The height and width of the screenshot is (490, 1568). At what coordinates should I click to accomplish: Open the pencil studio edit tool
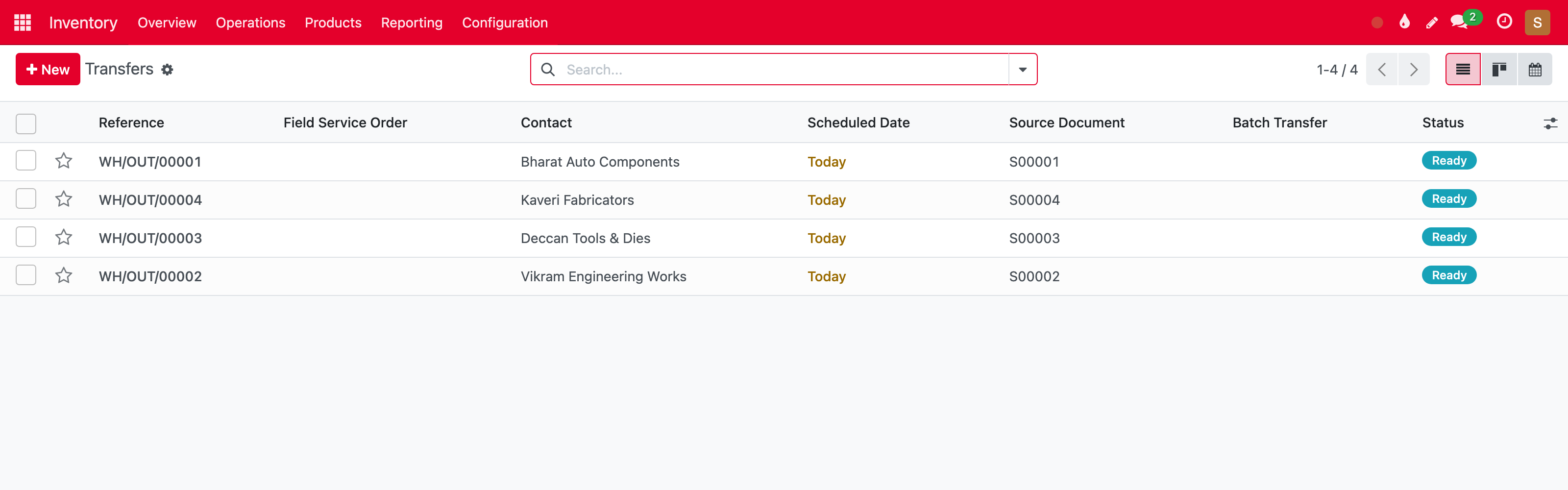coord(1432,23)
